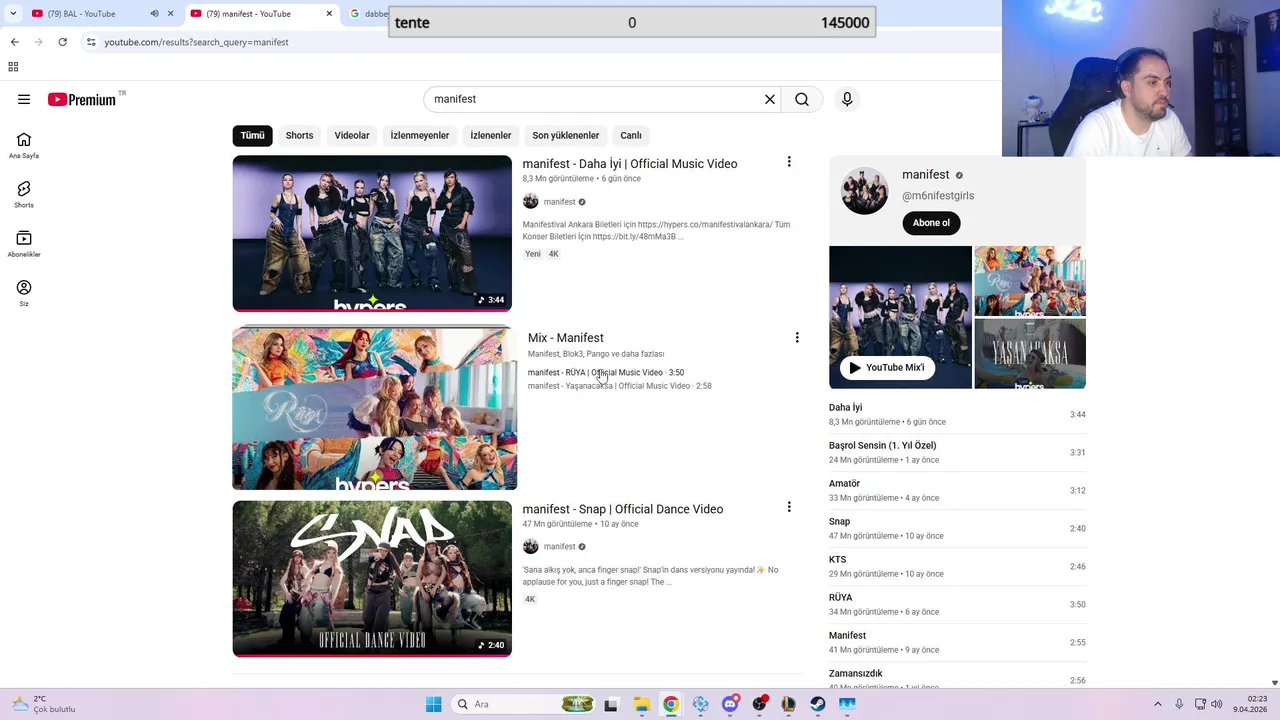Reload the current page
This screenshot has height=720, width=1280.
point(62,42)
